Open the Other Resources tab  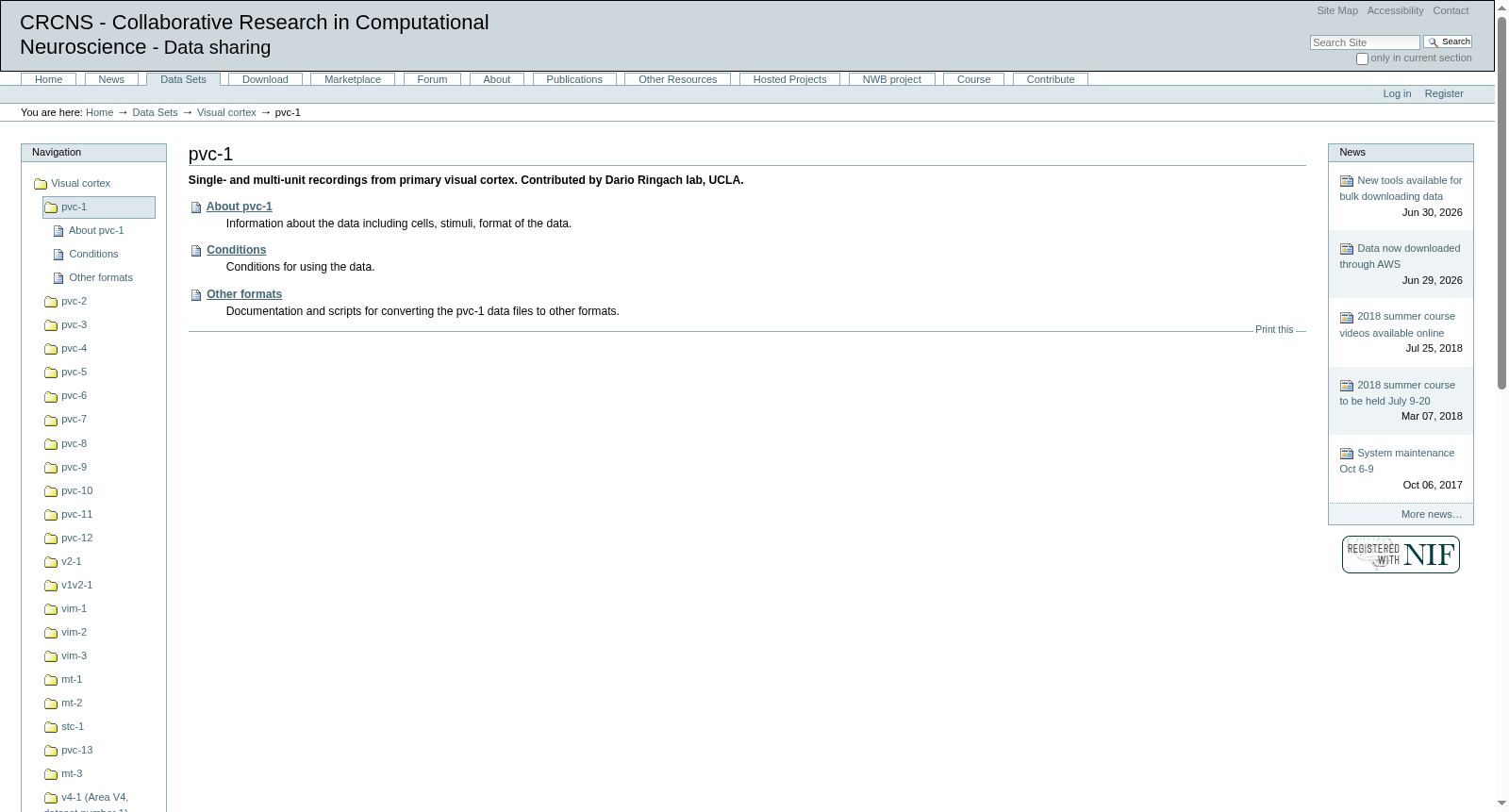[677, 79]
